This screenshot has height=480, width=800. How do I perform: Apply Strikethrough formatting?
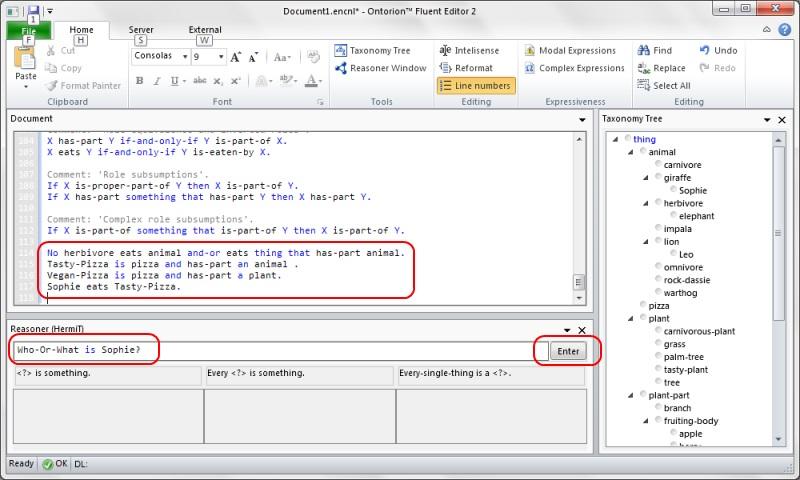(x=200, y=81)
